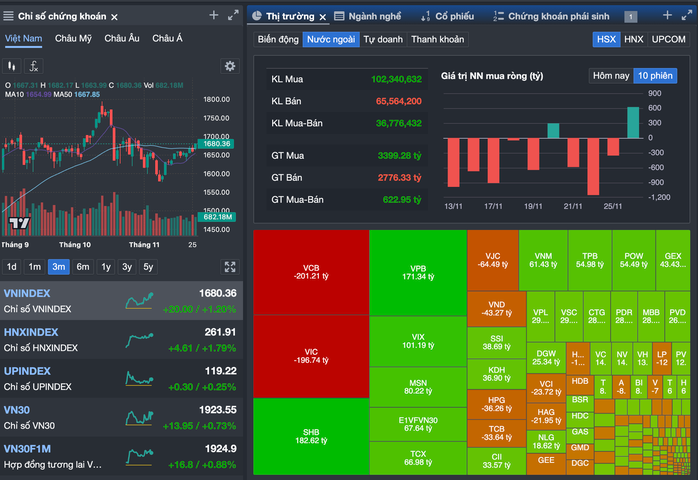Image resolution: width=698 pixels, height=480 pixels.
Task: Select the UPCOM exchange toggle
Action: (668, 39)
